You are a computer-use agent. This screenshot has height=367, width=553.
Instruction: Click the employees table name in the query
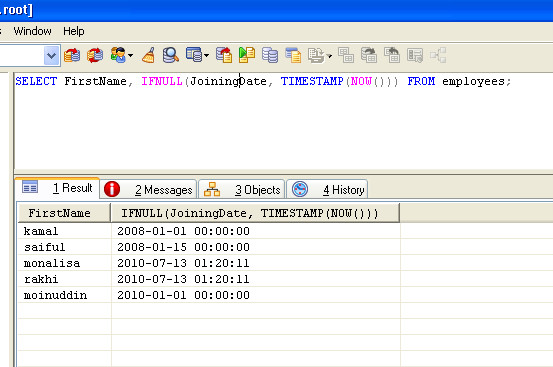coord(473,82)
